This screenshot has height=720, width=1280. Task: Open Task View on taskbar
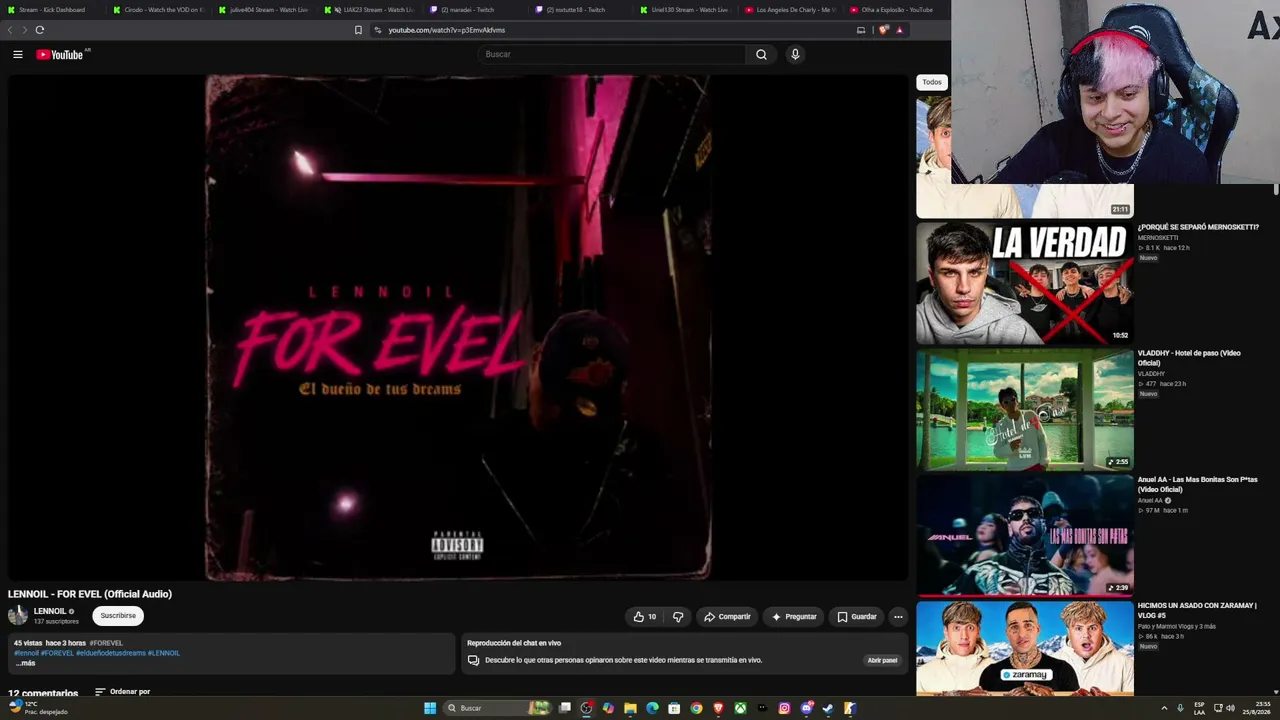point(565,708)
